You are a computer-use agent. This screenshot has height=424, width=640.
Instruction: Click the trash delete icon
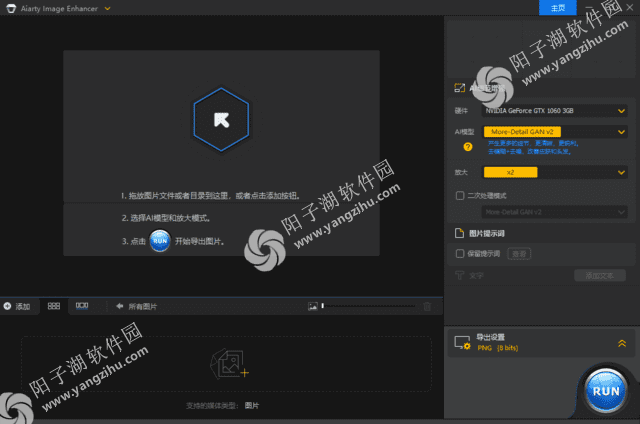pyautogui.click(x=427, y=306)
